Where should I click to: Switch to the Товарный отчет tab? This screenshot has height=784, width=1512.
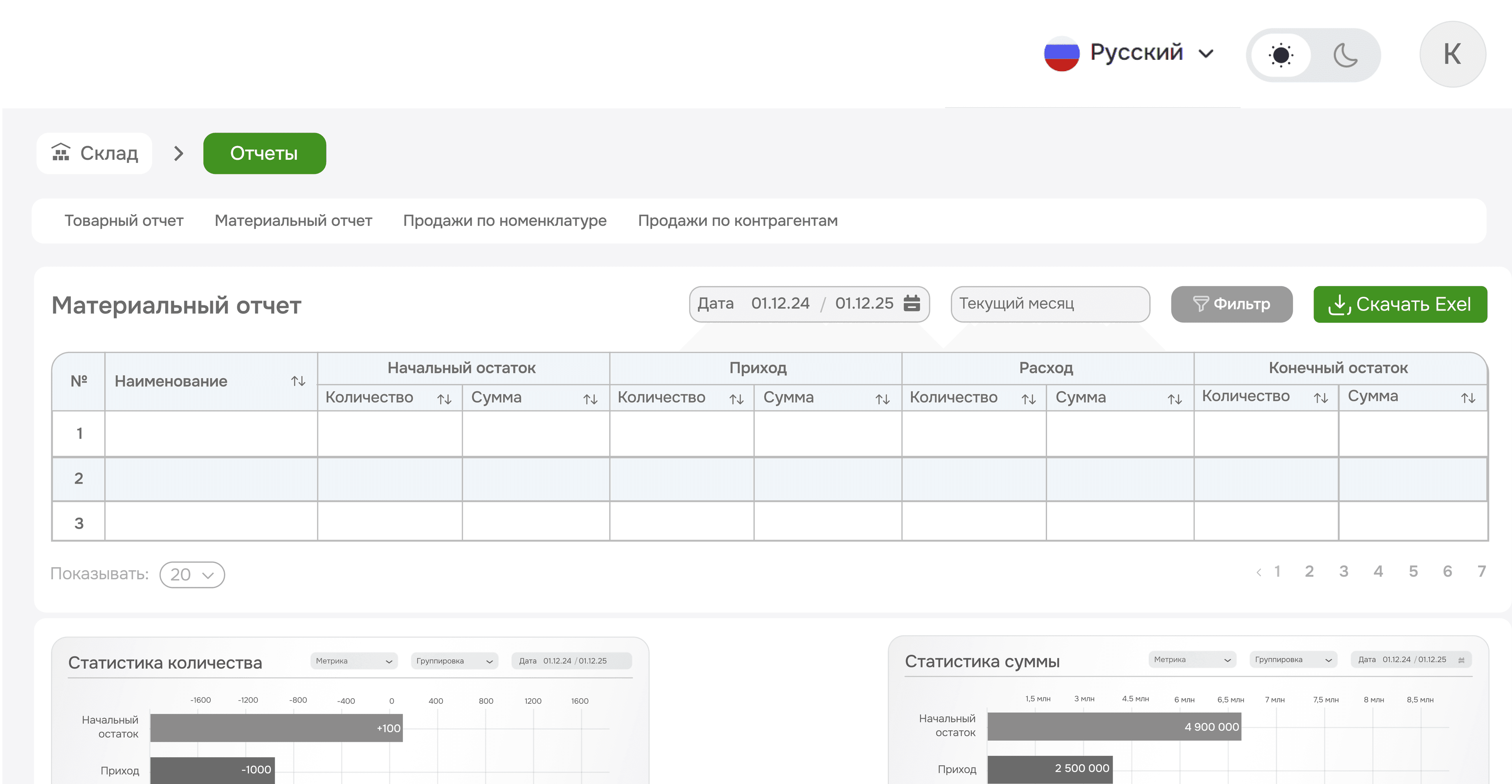click(124, 221)
